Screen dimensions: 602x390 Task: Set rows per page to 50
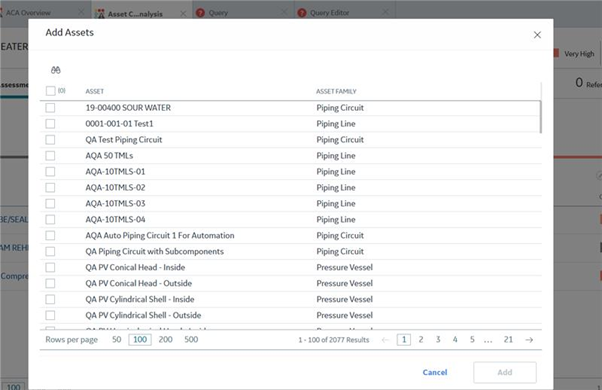(117, 339)
